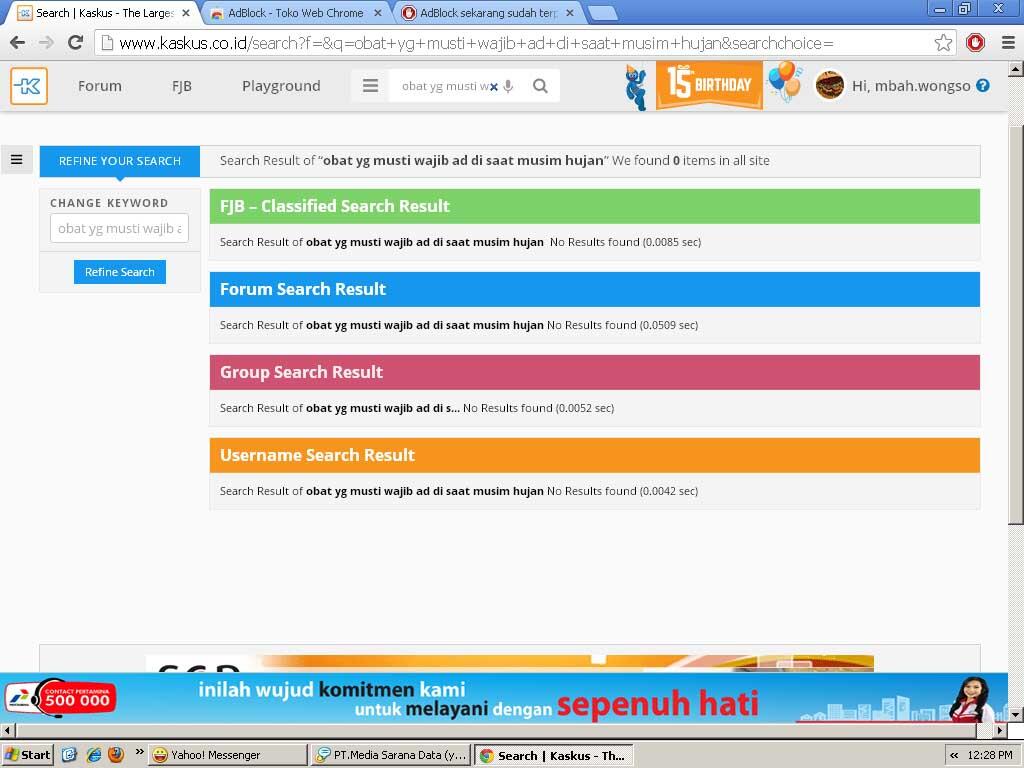This screenshot has width=1024, height=768.
Task: Click the birthday balloons icon
Action: coord(785,81)
